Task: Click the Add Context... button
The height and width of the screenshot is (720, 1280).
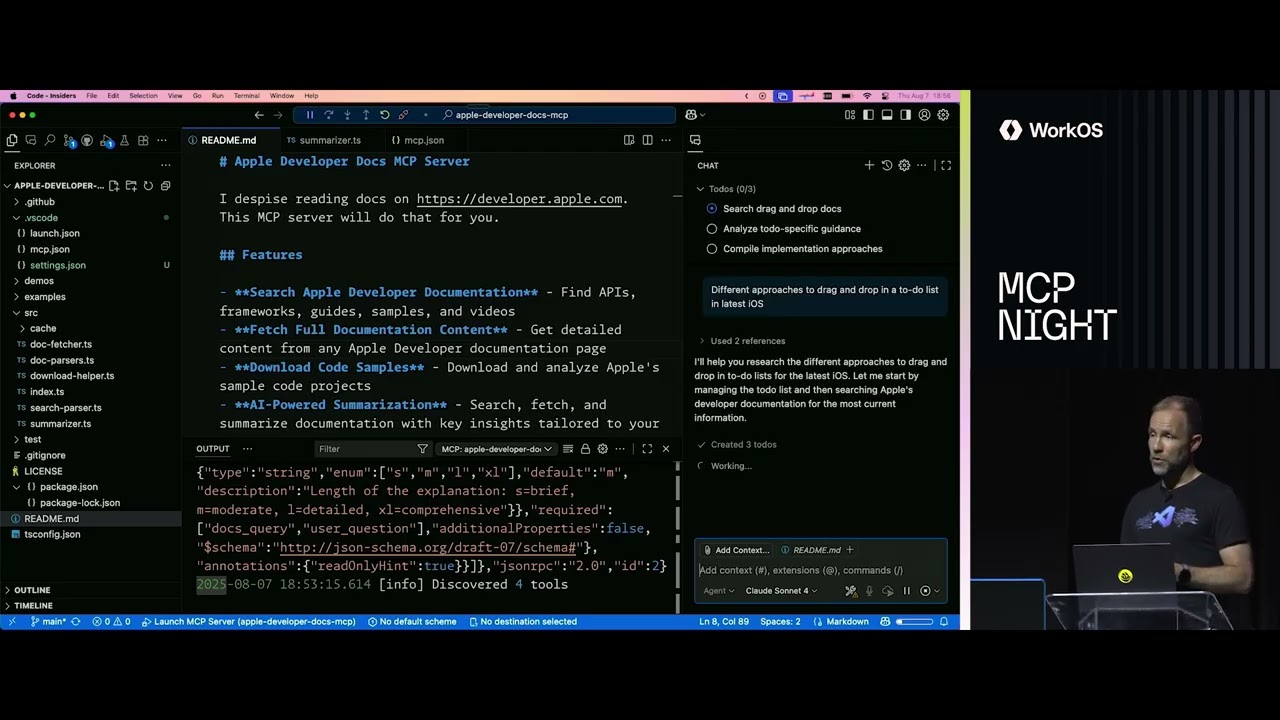Action: (736, 550)
